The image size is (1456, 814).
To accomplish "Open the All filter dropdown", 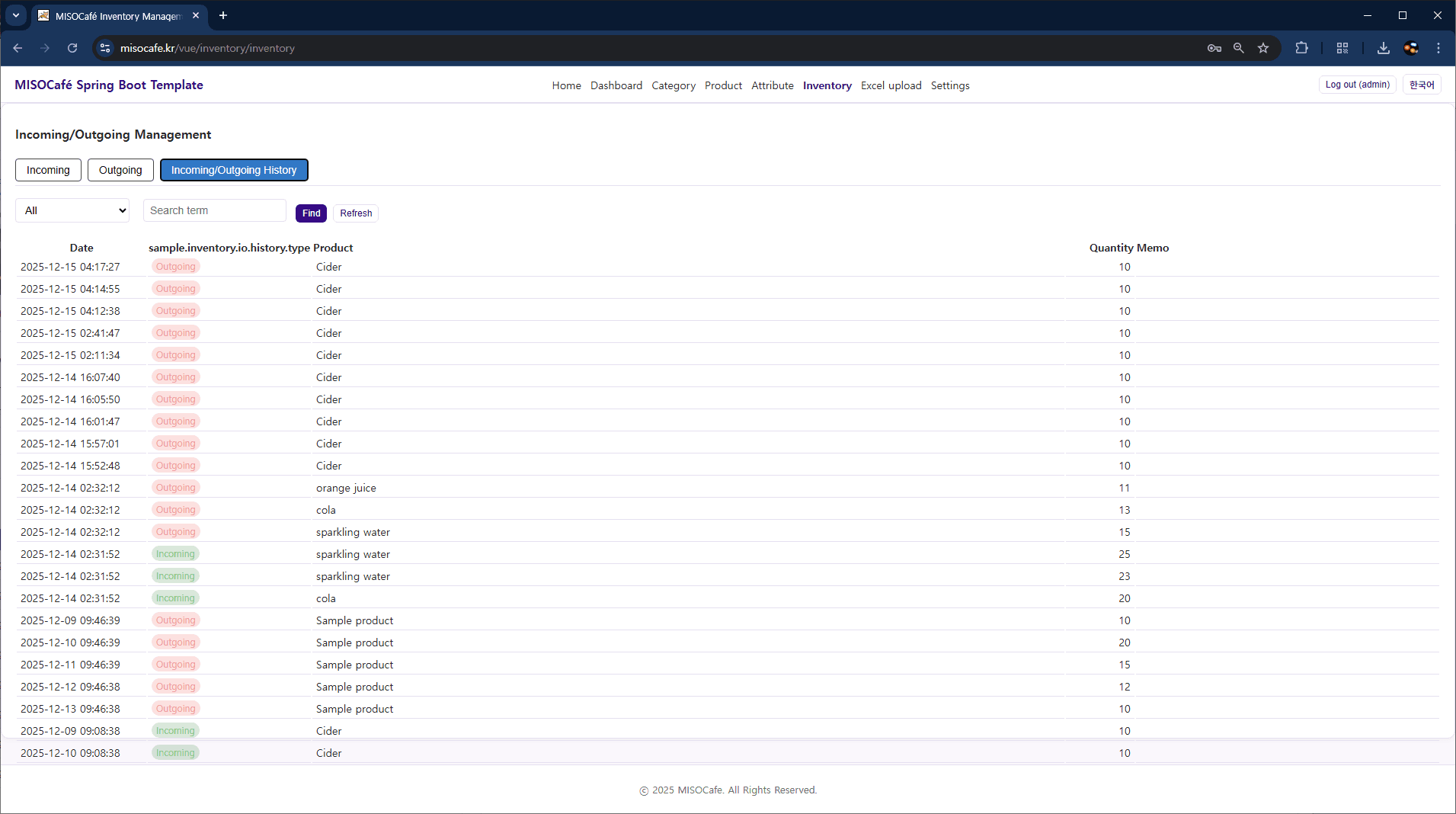I will (x=72, y=210).
